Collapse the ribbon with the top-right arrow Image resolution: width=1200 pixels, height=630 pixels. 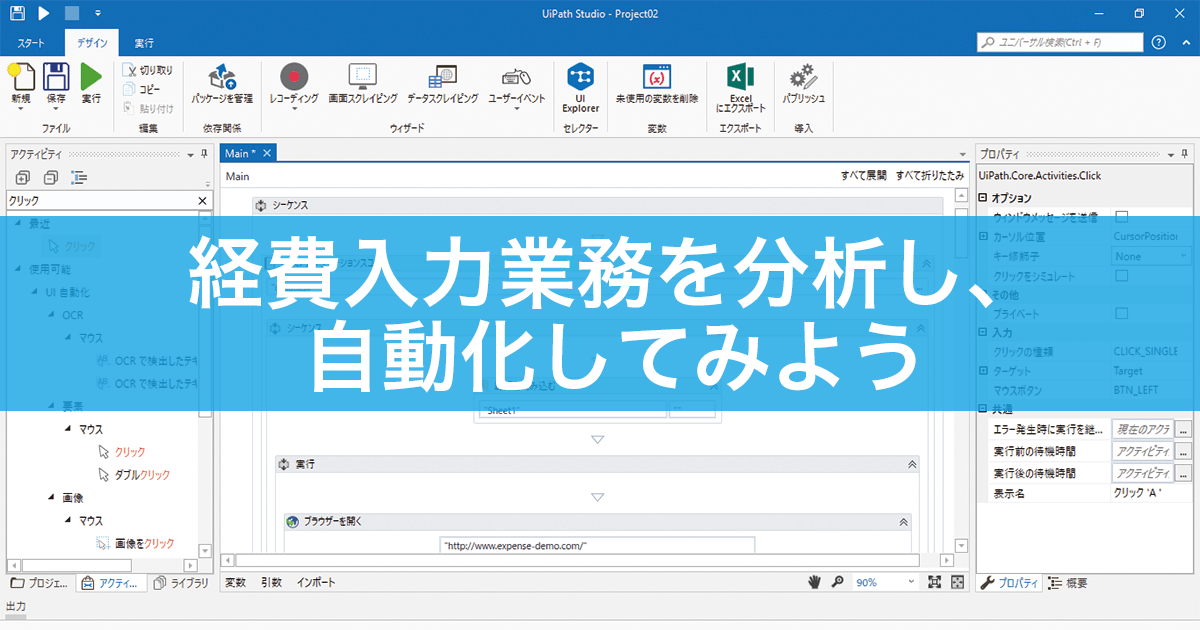point(1185,42)
